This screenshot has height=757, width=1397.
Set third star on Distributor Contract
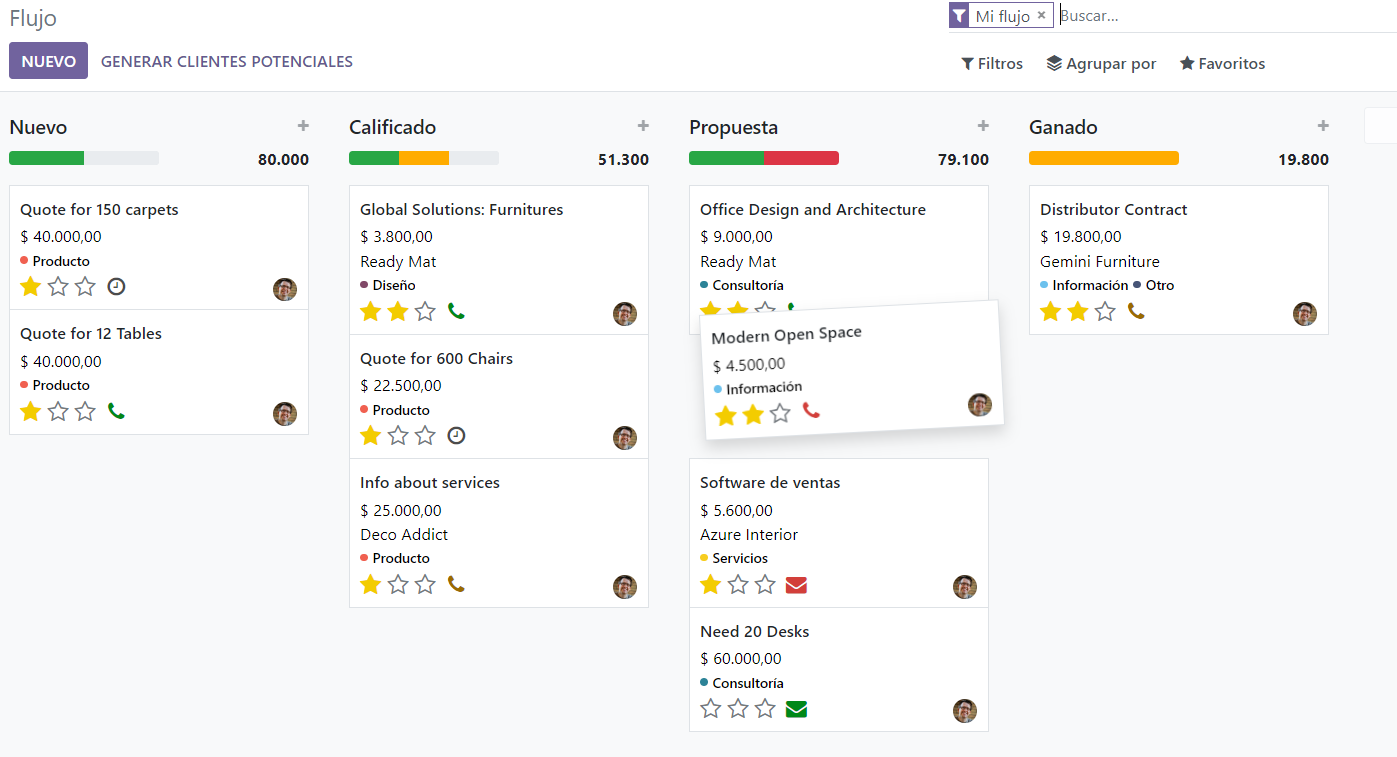[x=1105, y=311]
